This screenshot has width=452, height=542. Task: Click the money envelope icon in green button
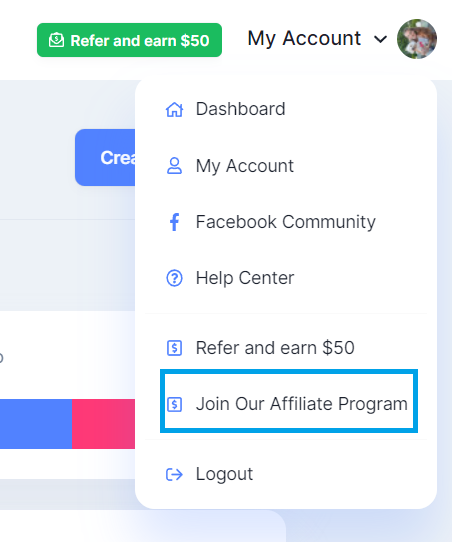tap(56, 40)
